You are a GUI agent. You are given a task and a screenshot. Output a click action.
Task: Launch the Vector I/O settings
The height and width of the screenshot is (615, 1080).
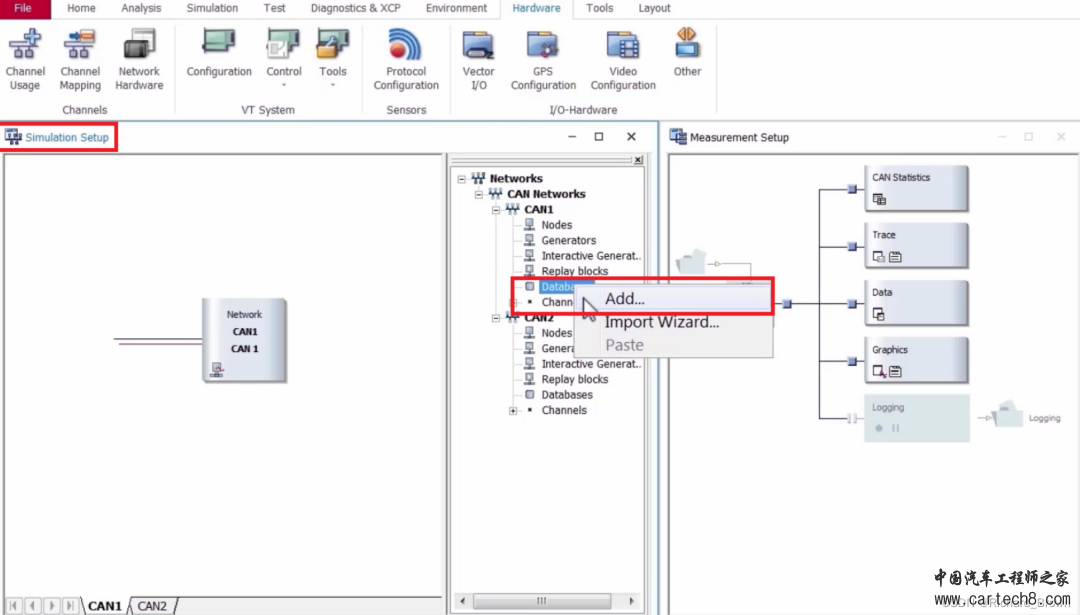point(478,60)
